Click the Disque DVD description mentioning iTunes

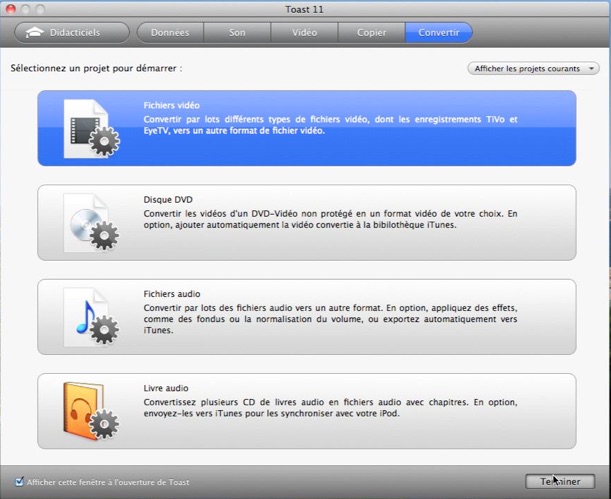pyautogui.click(x=330, y=219)
